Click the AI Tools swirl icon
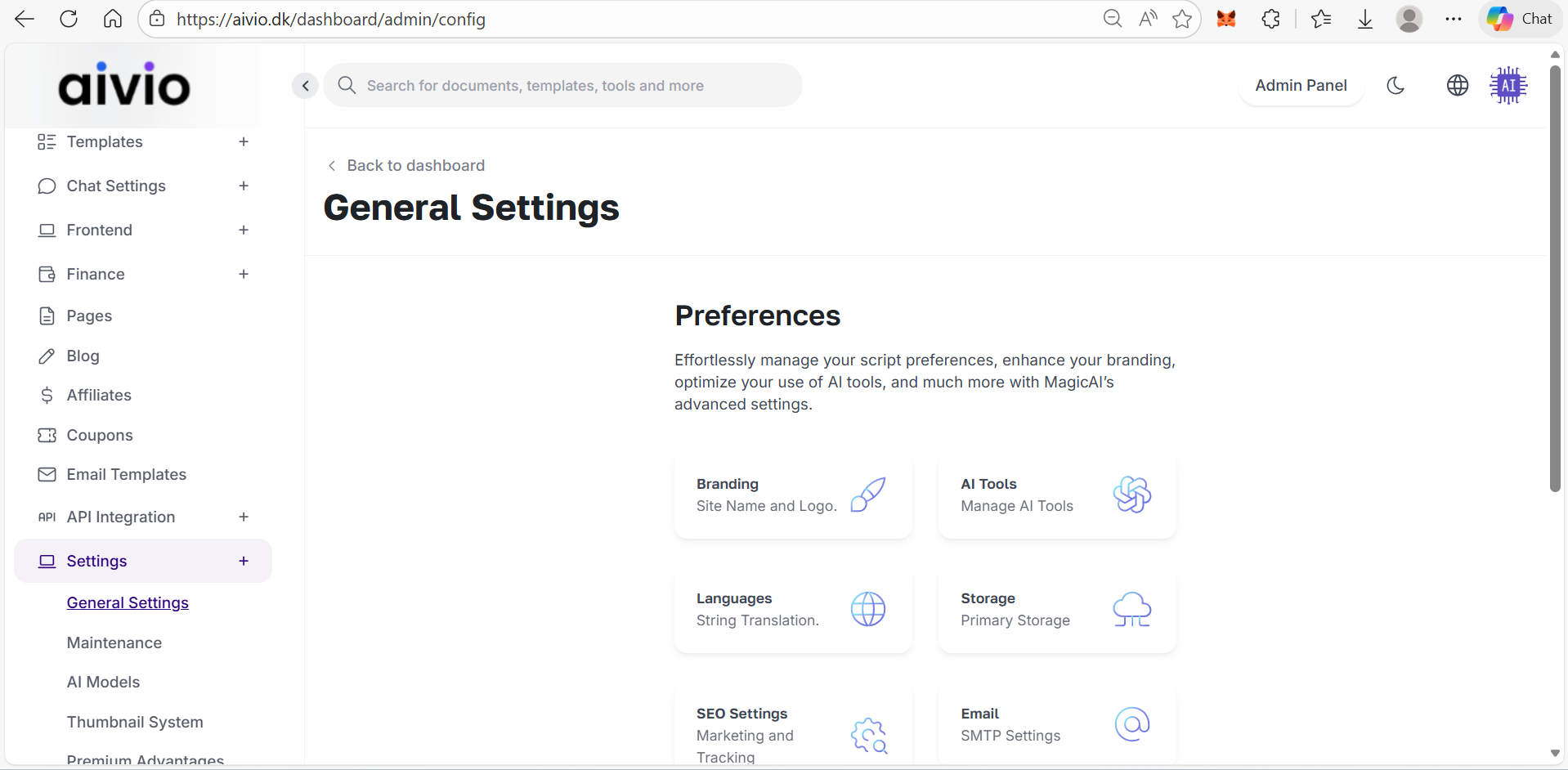 click(x=1131, y=495)
